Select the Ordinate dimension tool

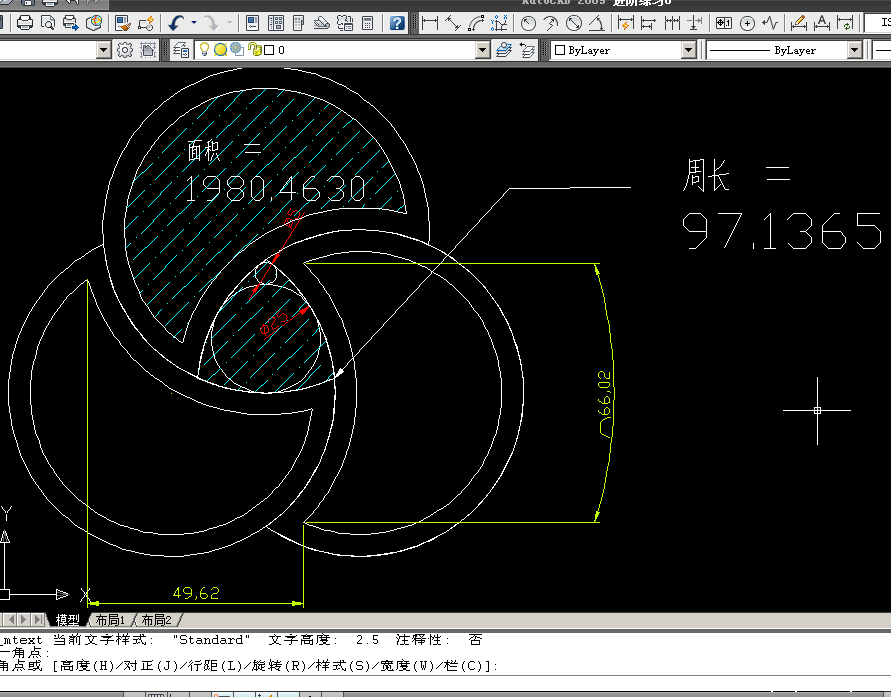point(499,23)
